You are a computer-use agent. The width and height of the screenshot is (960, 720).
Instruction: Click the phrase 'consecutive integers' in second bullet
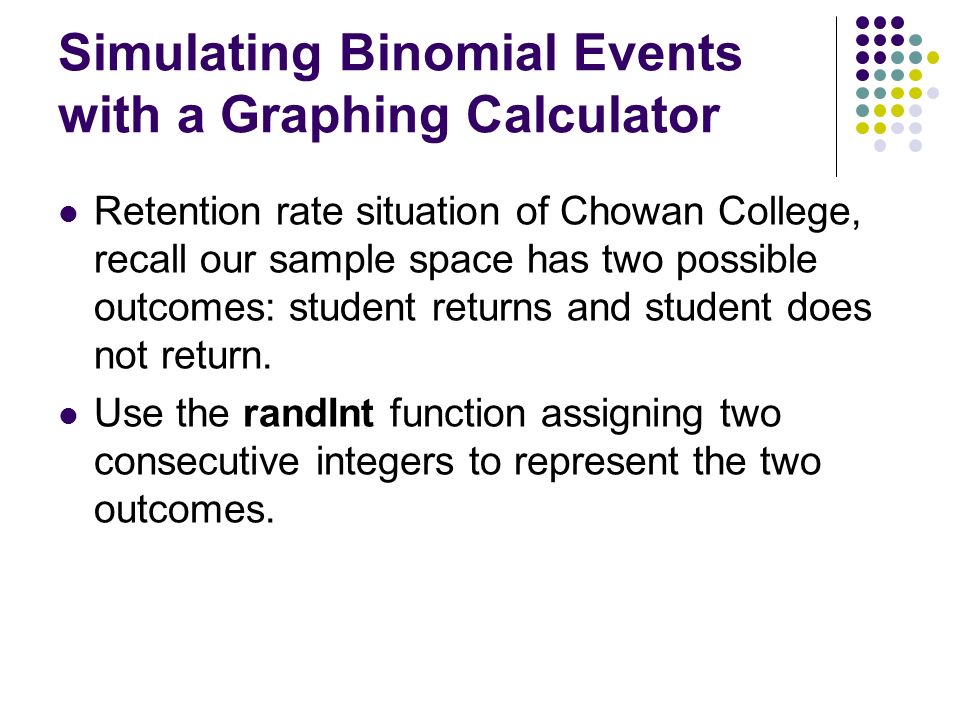click(274, 461)
